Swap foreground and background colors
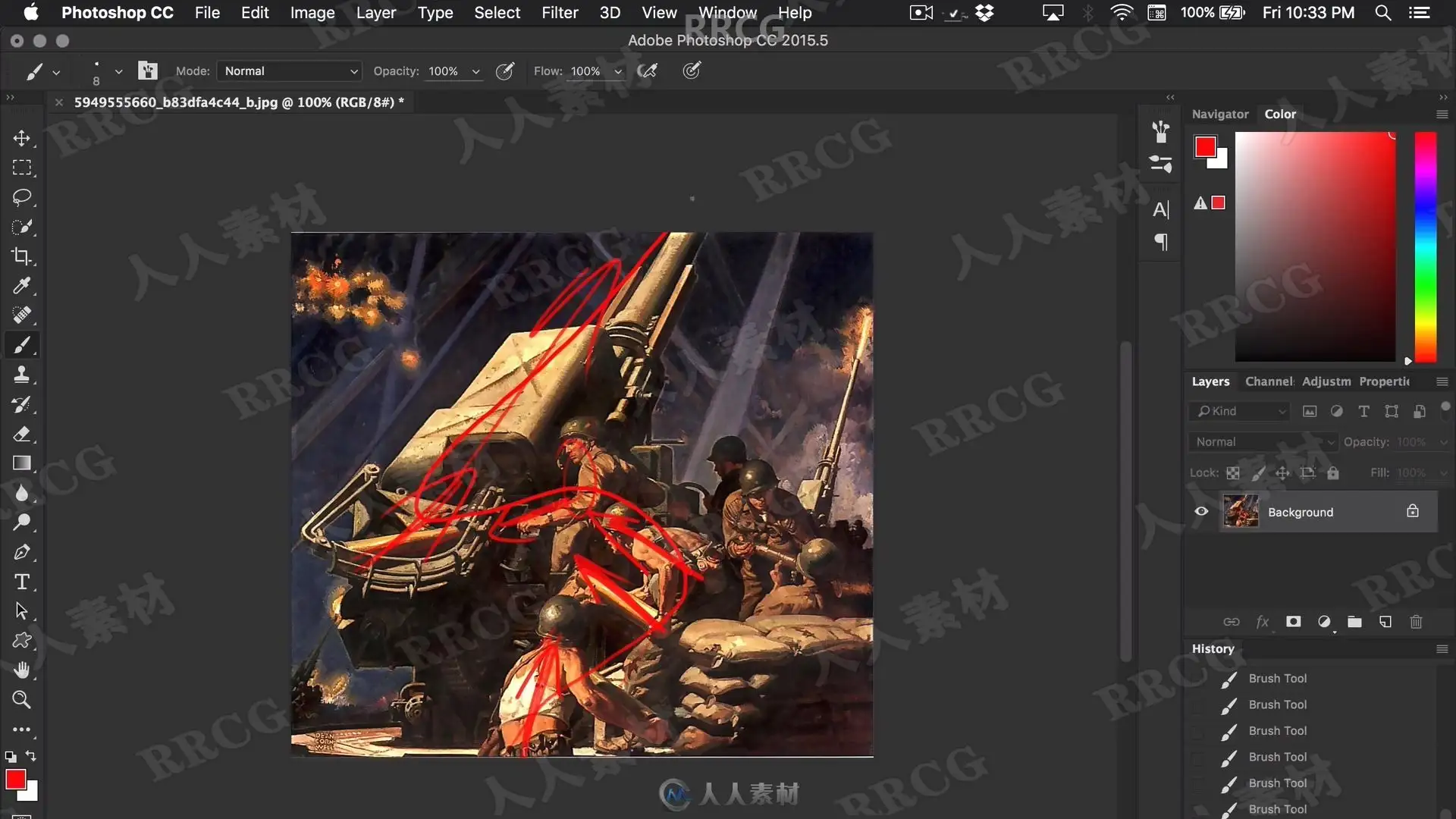Viewport: 1456px width, 819px height. click(x=31, y=756)
